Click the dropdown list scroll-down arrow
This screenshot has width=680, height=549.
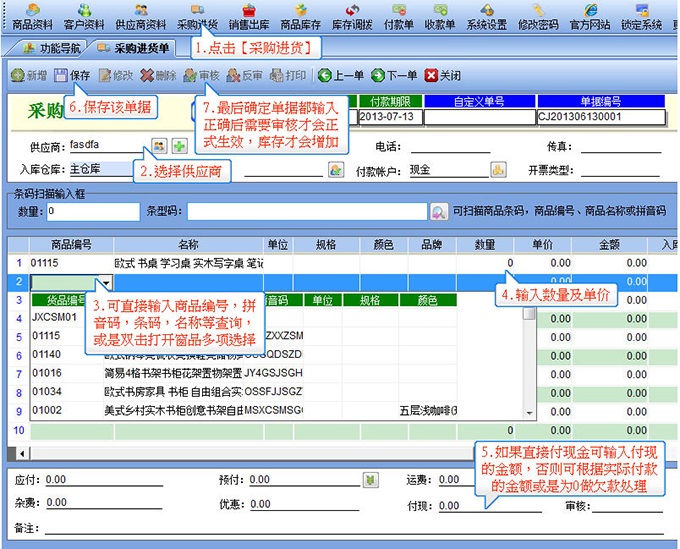pos(529,413)
